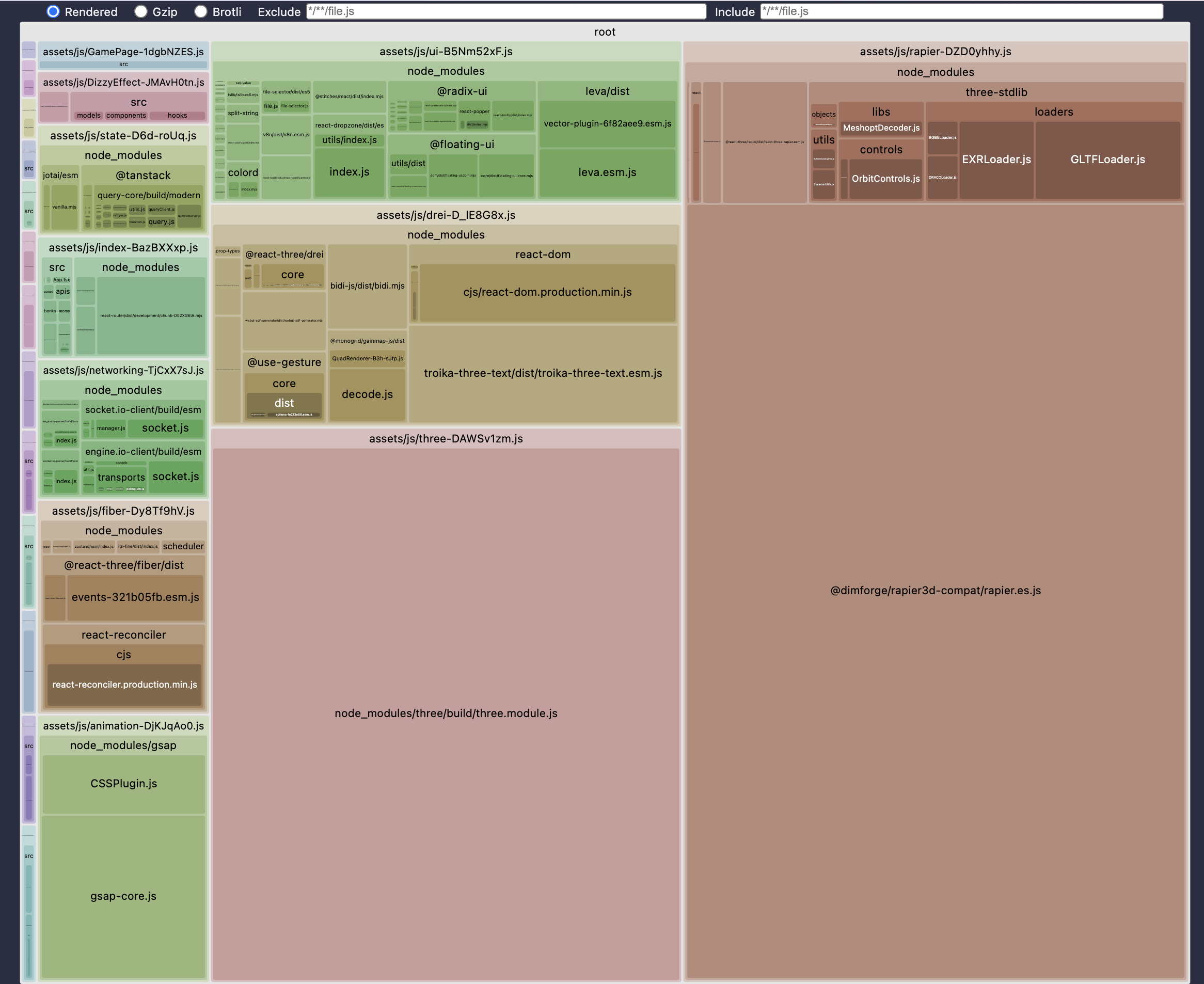Image resolution: width=1204 pixels, height=984 pixels.
Task: Open the three.module.js block
Action: [446, 713]
